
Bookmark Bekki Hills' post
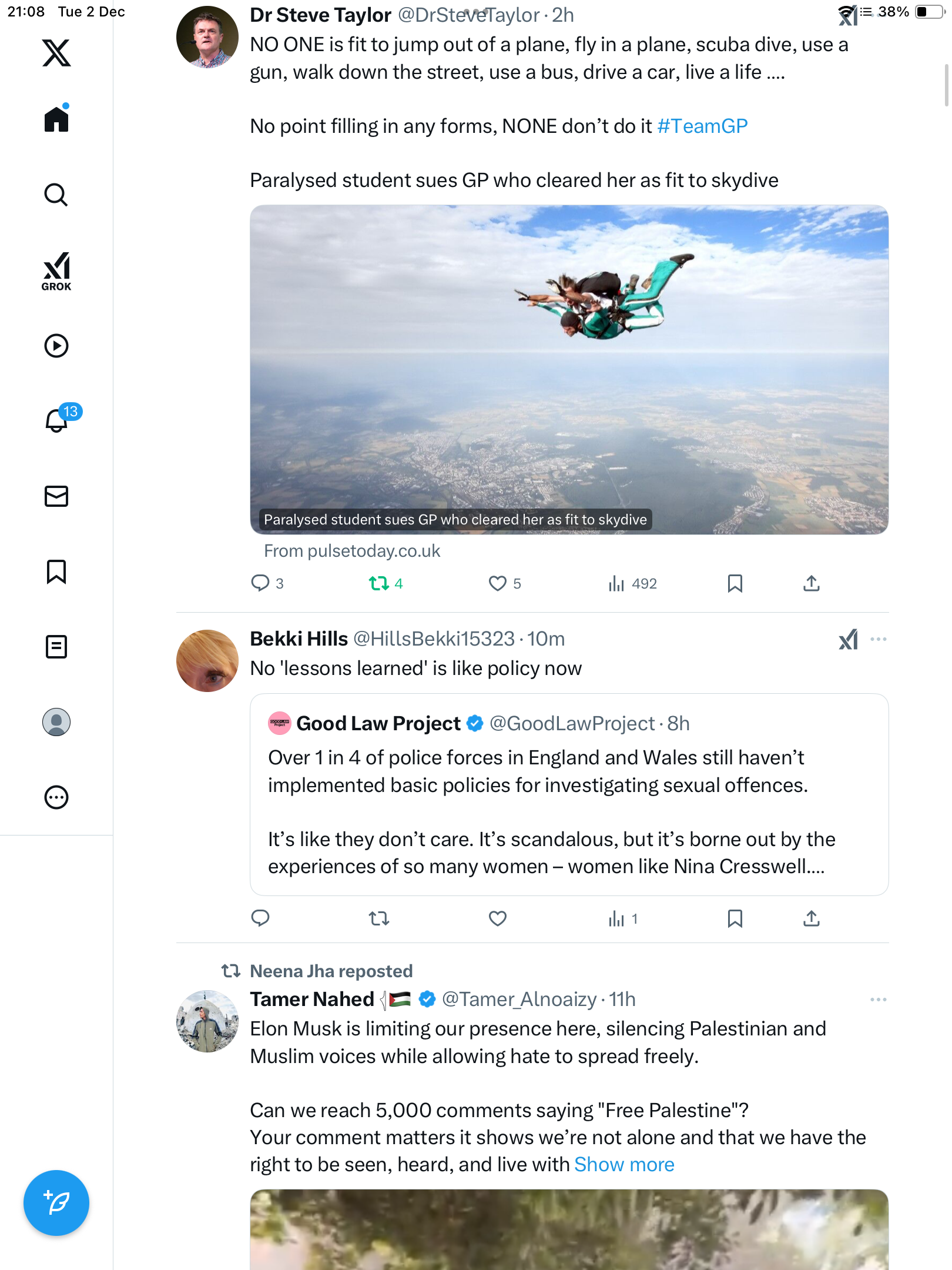735,918
